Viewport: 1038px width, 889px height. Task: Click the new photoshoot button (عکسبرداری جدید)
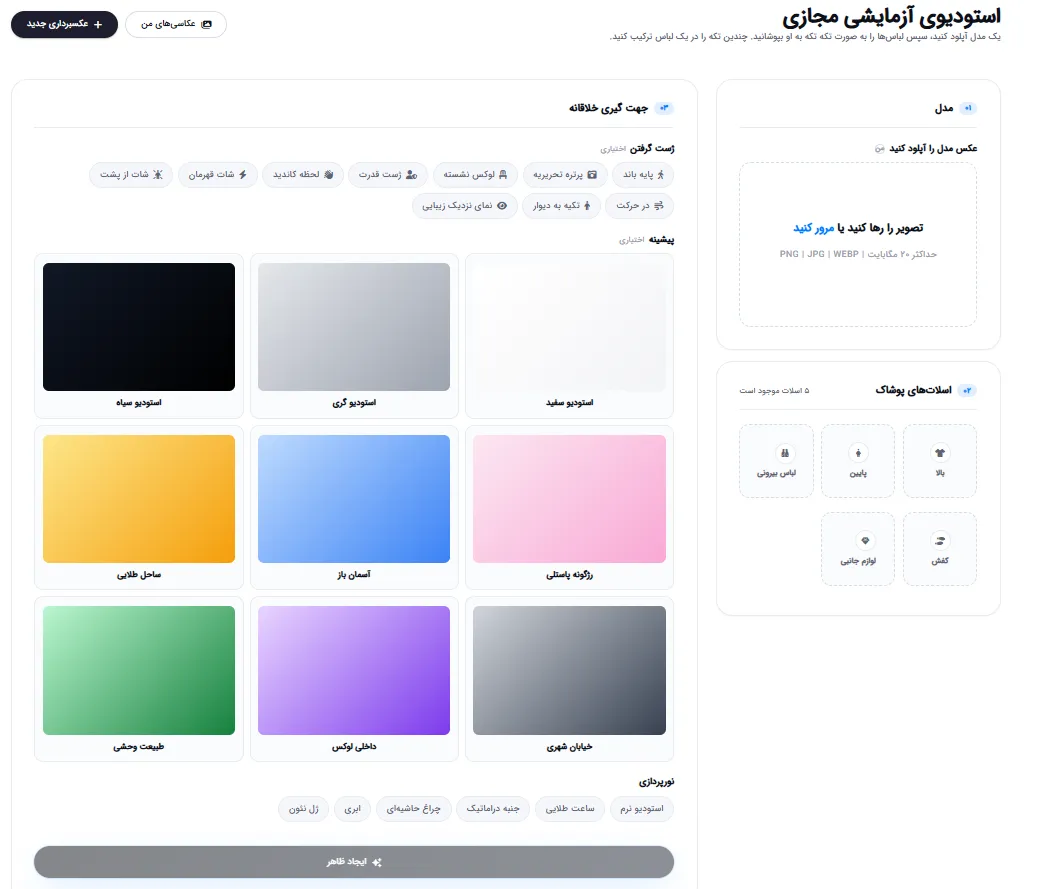tap(64, 24)
